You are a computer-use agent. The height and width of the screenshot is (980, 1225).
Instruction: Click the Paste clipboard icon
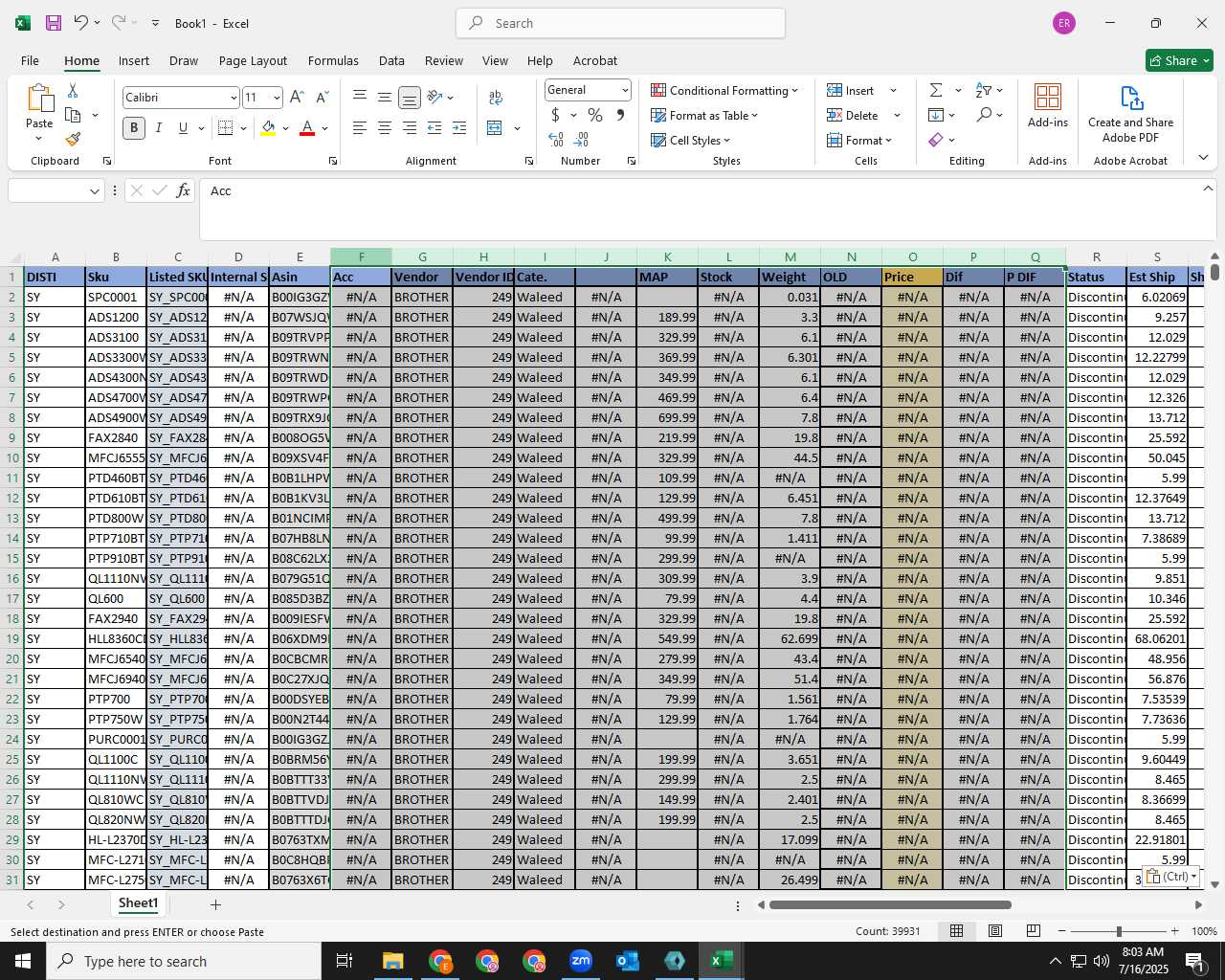(x=39, y=99)
